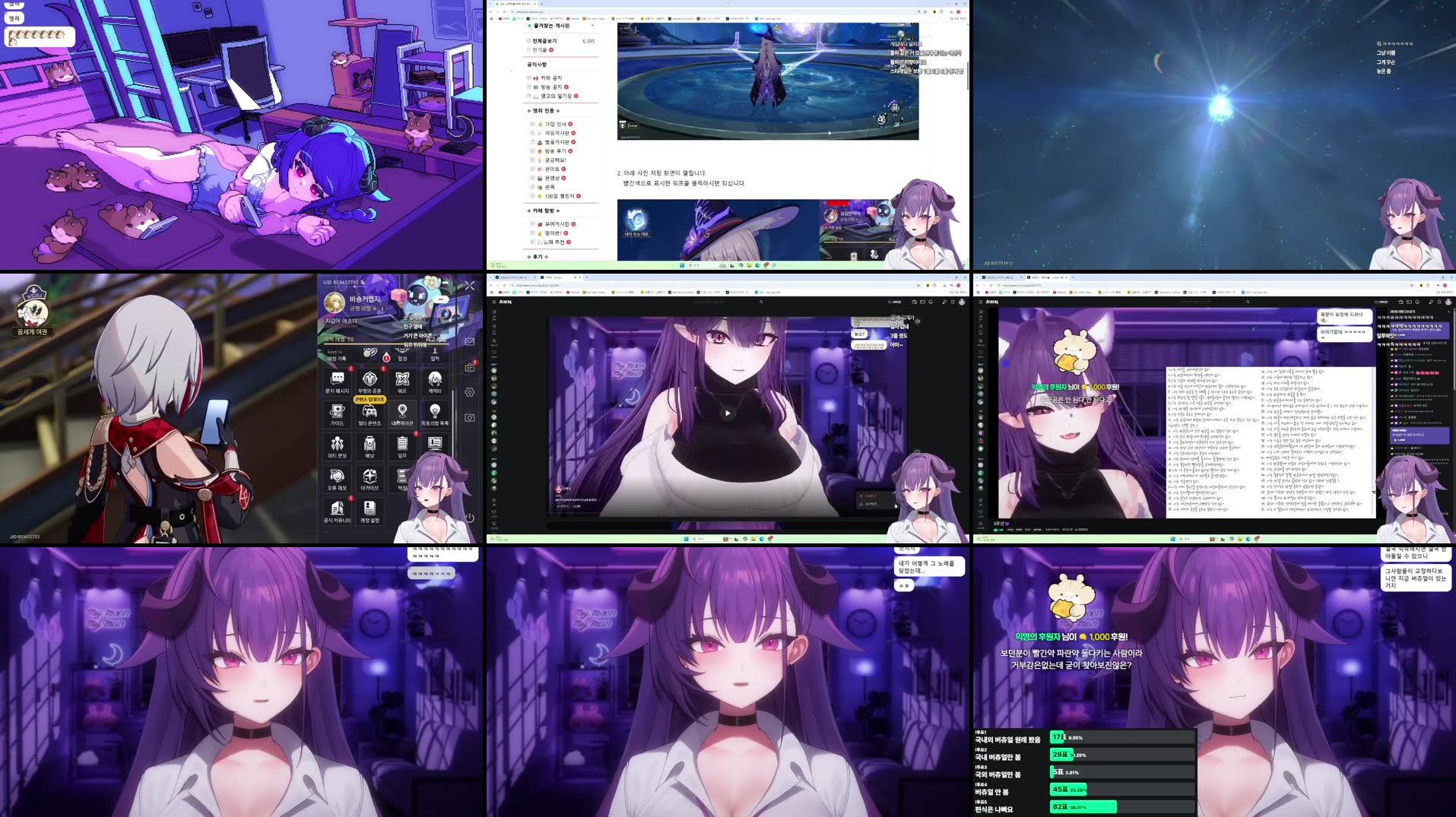The image size is (1456, 817).
Task: Open the 노래 추천 board link
Action: (554, 242)
